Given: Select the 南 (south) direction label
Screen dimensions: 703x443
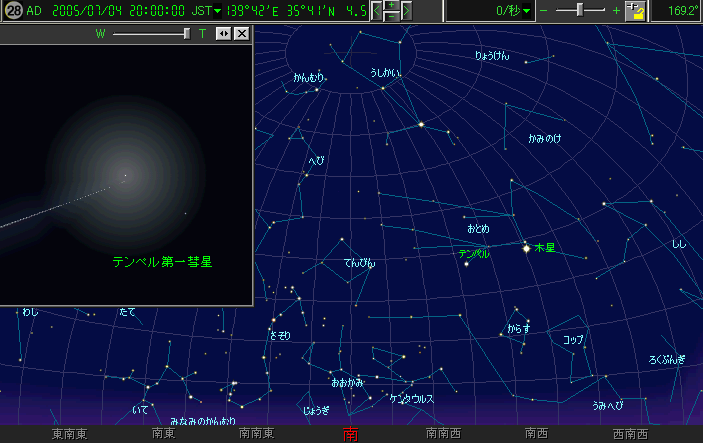Looking at the screenshot, I should [350, 434].
